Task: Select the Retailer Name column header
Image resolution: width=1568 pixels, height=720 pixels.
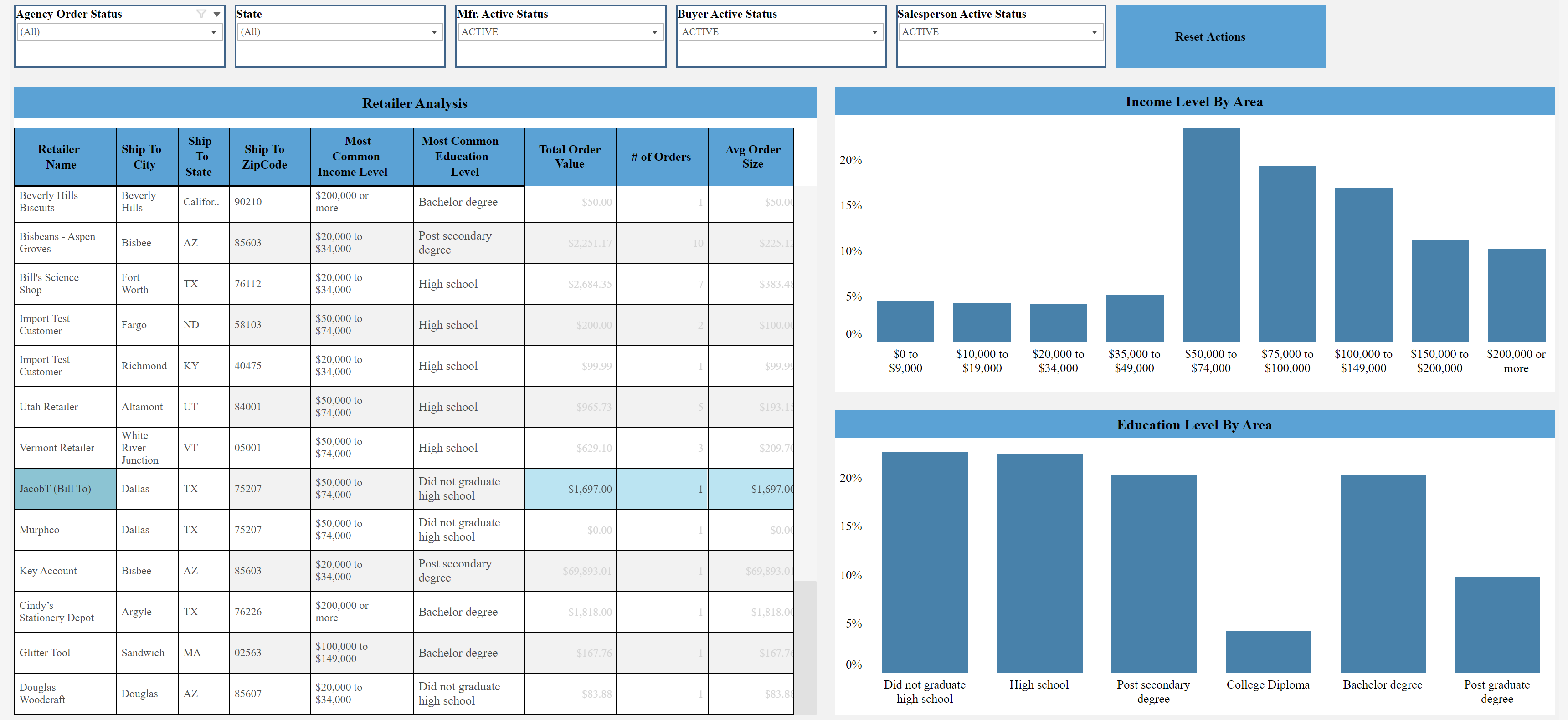Action: tap(65, 157)
